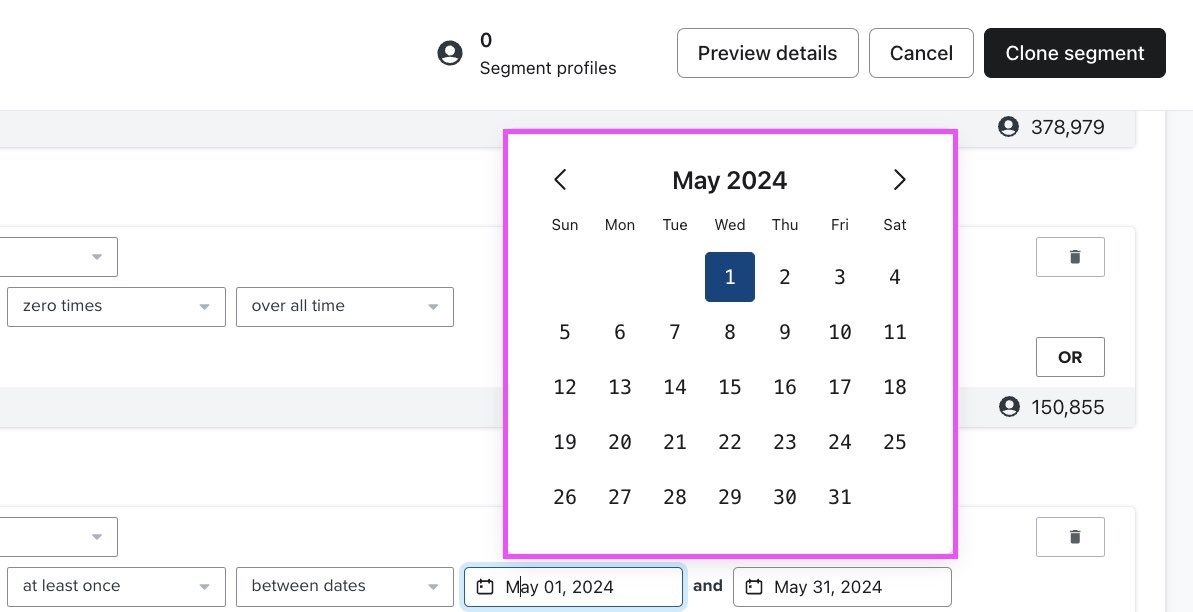Screen dimensions: 1193x612
Task: Click the 378,979 profile count
Action: click(x=1067, y=127)
